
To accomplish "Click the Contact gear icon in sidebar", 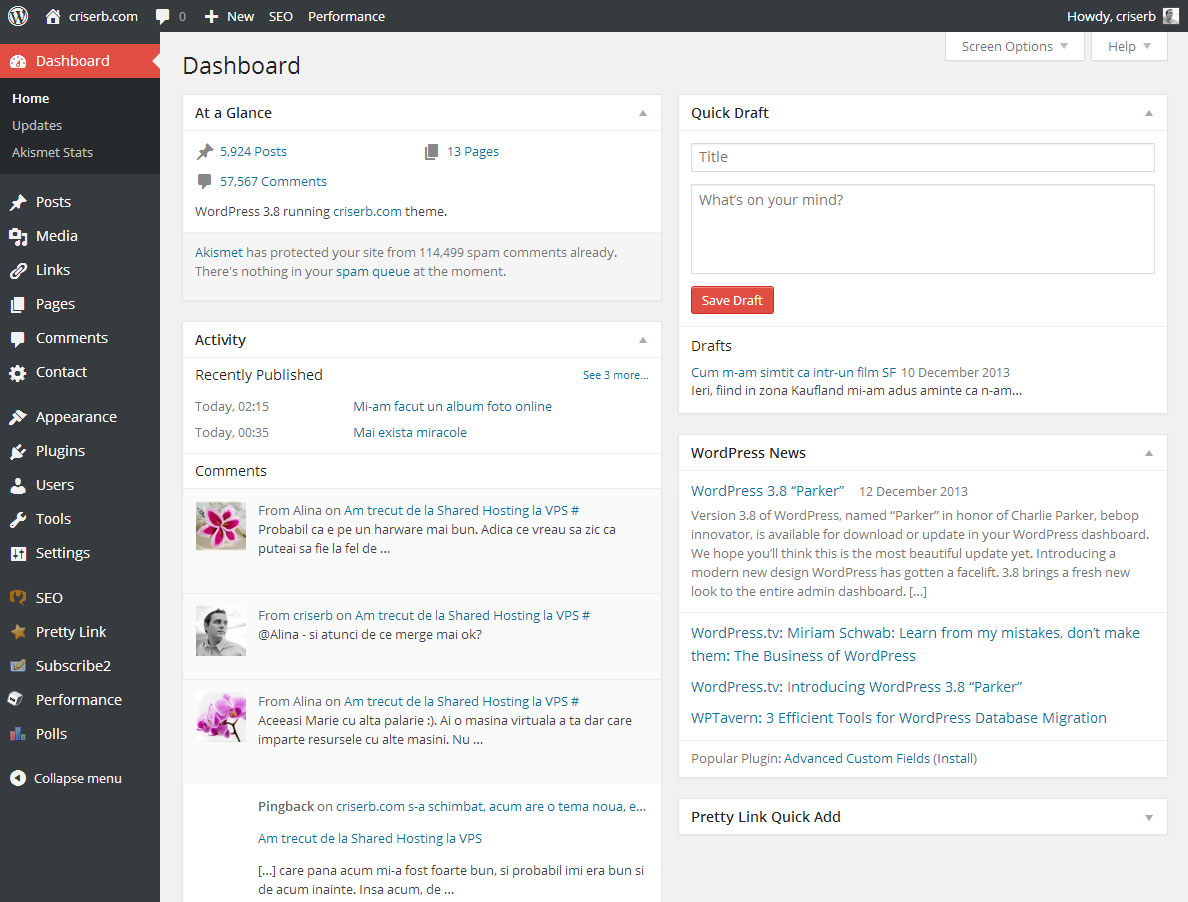I will 18,373.
